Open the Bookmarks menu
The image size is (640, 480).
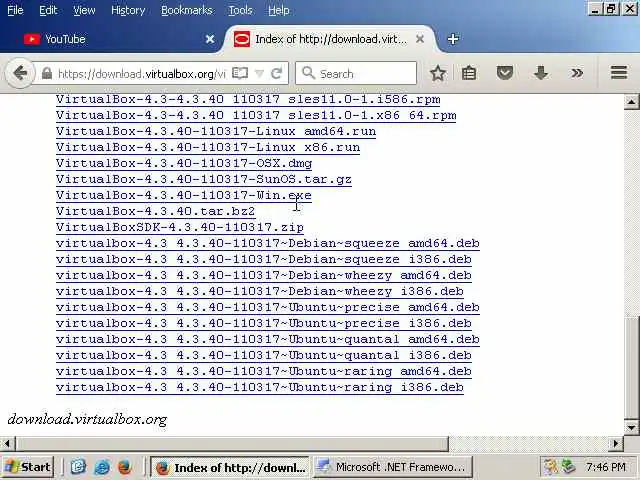coord(187,10)
